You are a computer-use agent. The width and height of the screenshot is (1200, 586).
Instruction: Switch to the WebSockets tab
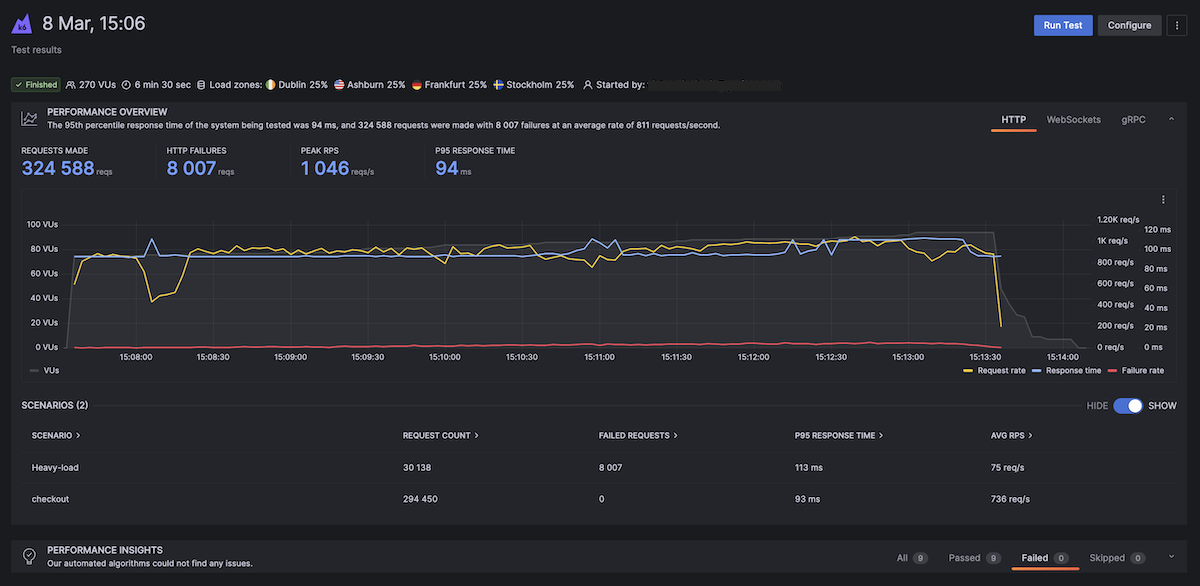1073,119
